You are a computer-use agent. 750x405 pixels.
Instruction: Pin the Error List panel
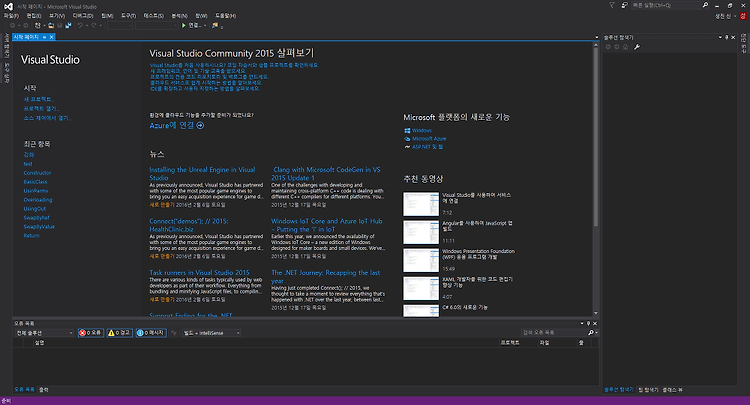(588, 323)
